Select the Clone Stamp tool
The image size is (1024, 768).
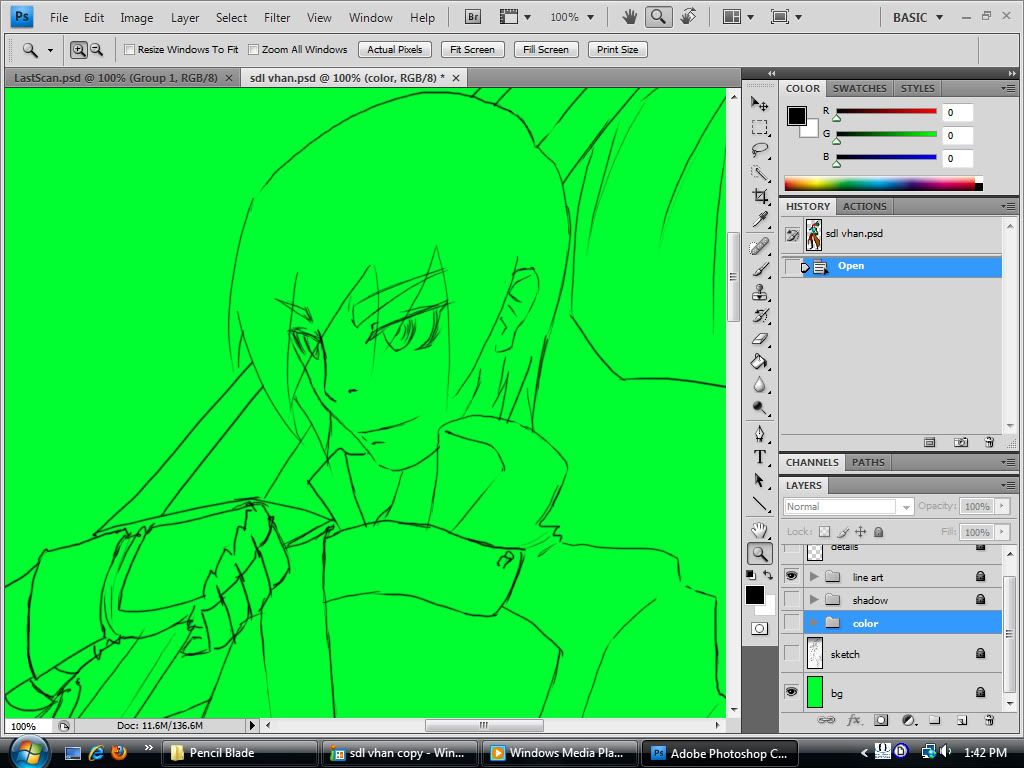[x=759, y=290]
